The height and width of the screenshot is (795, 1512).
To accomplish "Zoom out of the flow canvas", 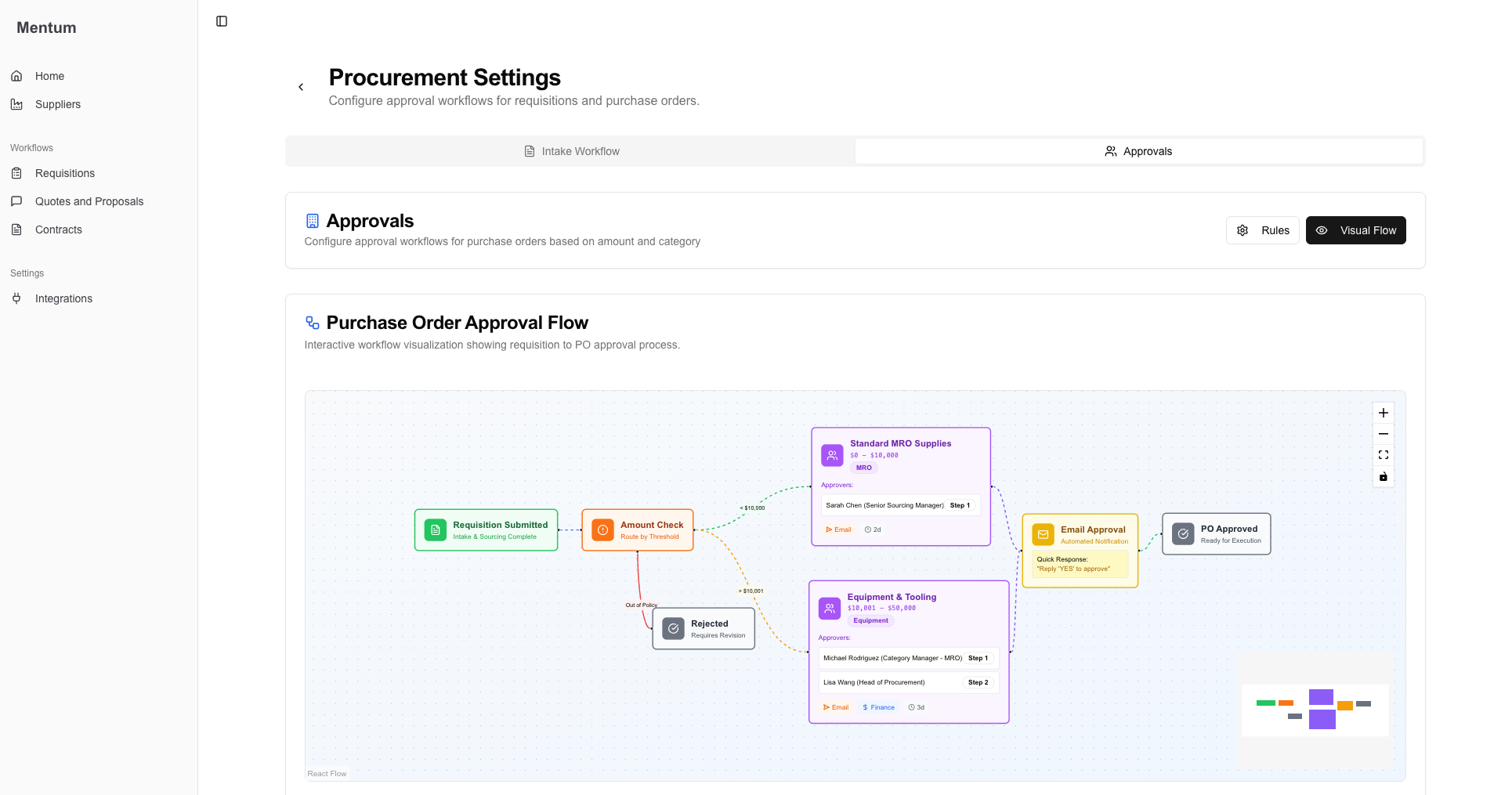I will coord(1383,434).
